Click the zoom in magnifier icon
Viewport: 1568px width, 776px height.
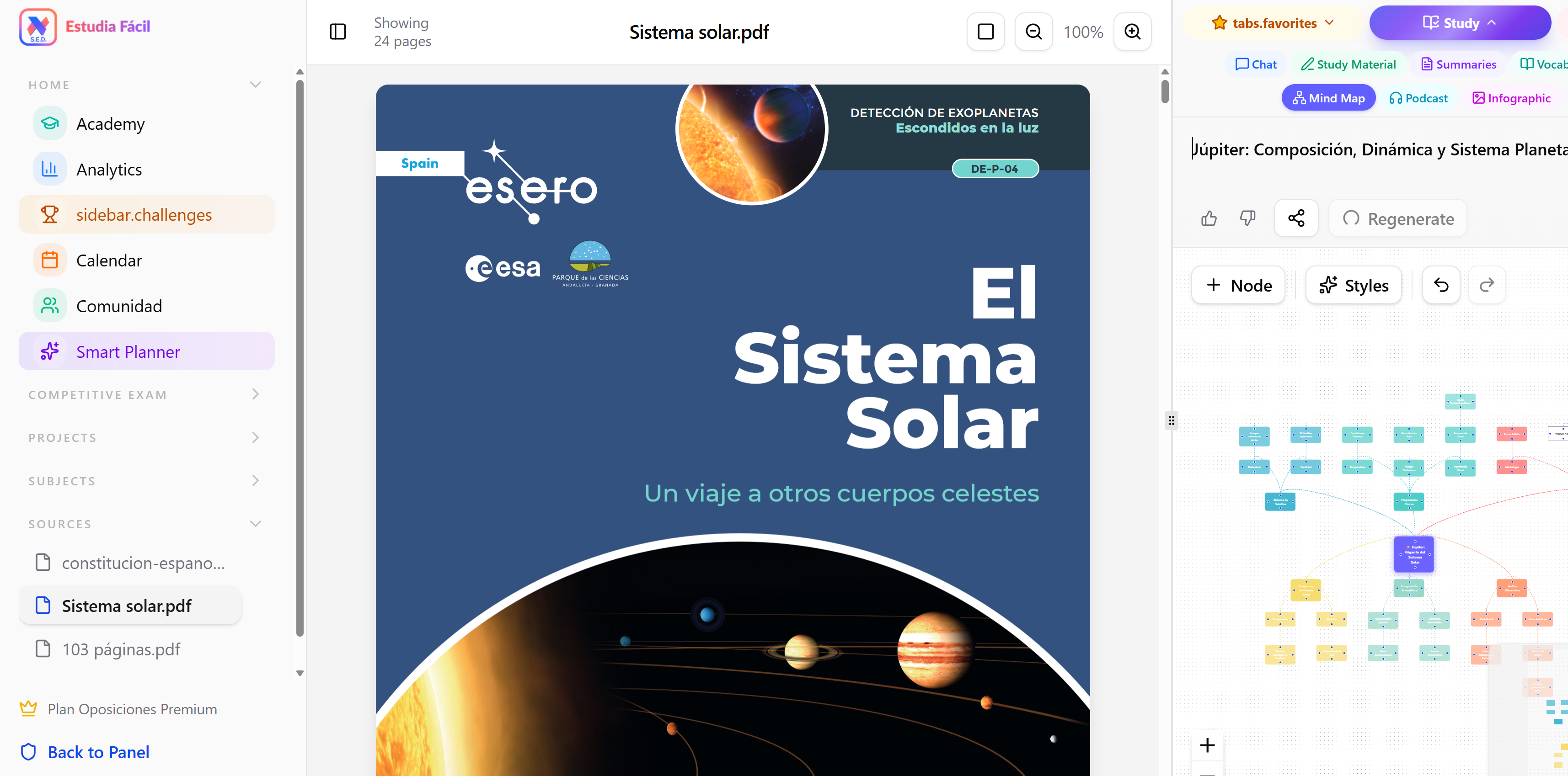click(x=1132, y=32)
